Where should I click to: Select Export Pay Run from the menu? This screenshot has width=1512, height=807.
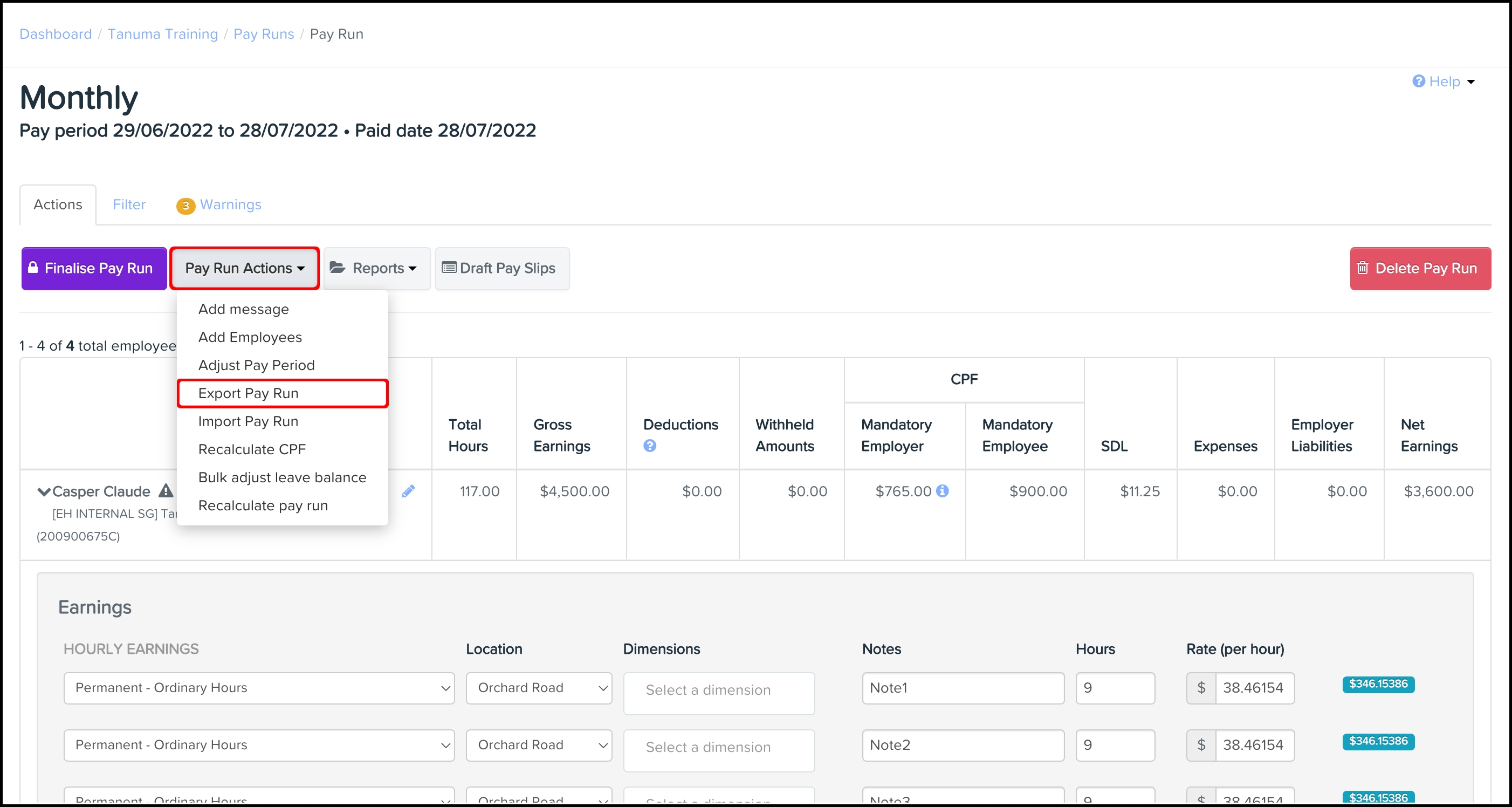click(248, 393)
